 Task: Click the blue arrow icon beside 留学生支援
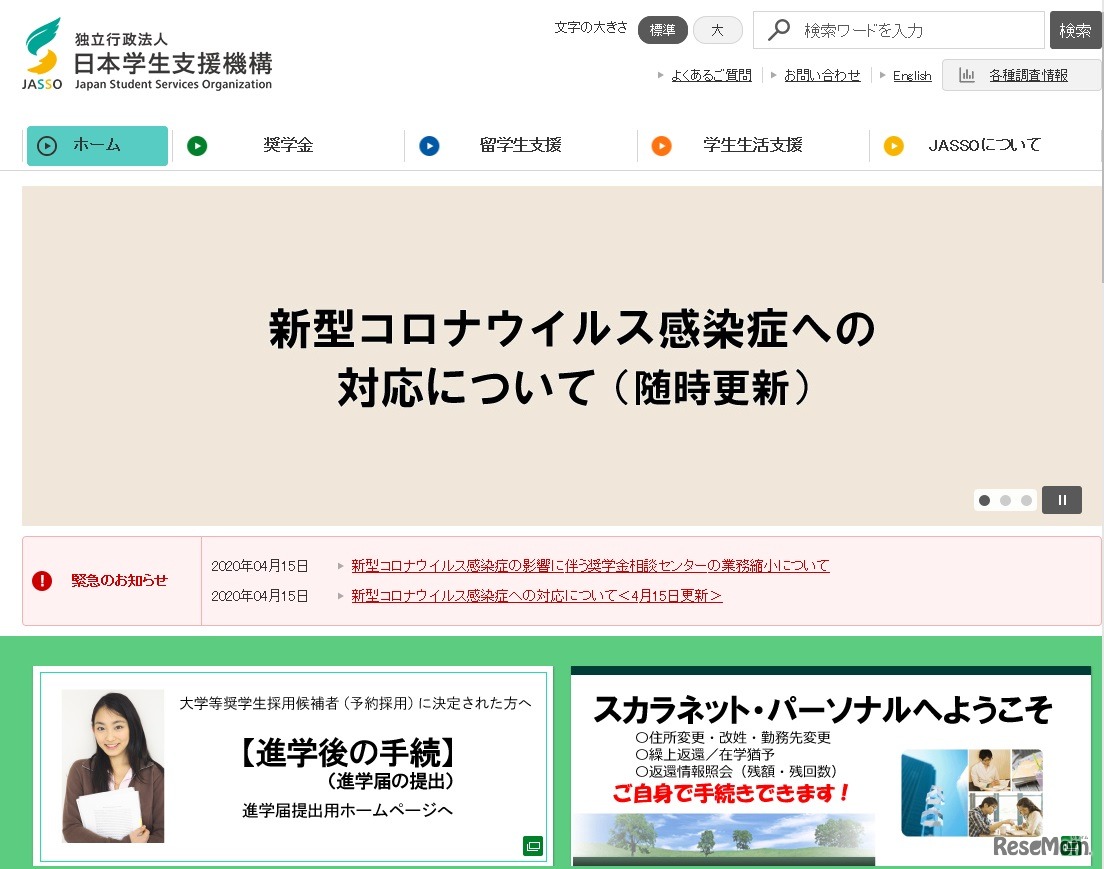429,145
